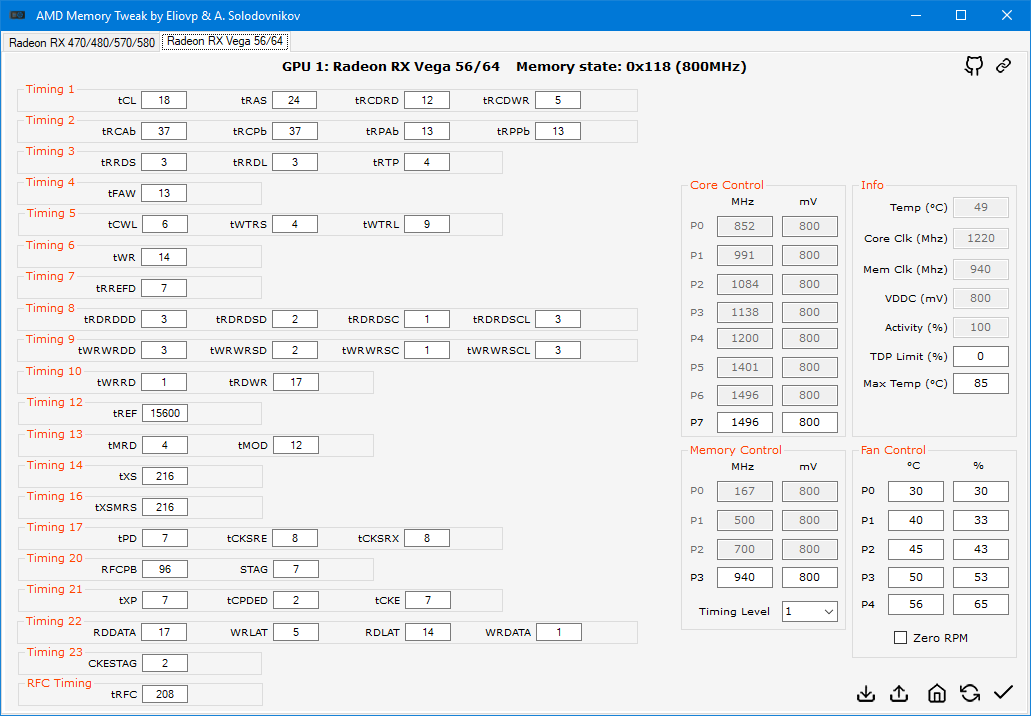Select the tRFC field showing 208
This screenshot has width=1031, height=716.
coord(165,694)
